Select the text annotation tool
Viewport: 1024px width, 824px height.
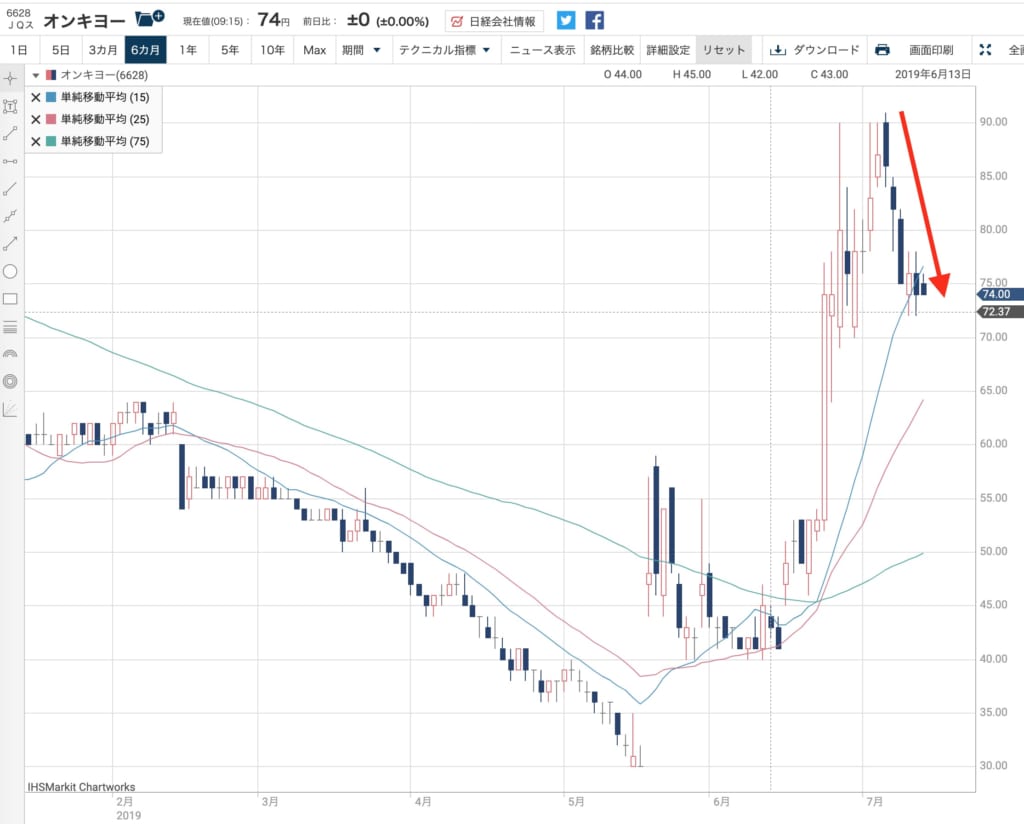(x=11, y=105)
